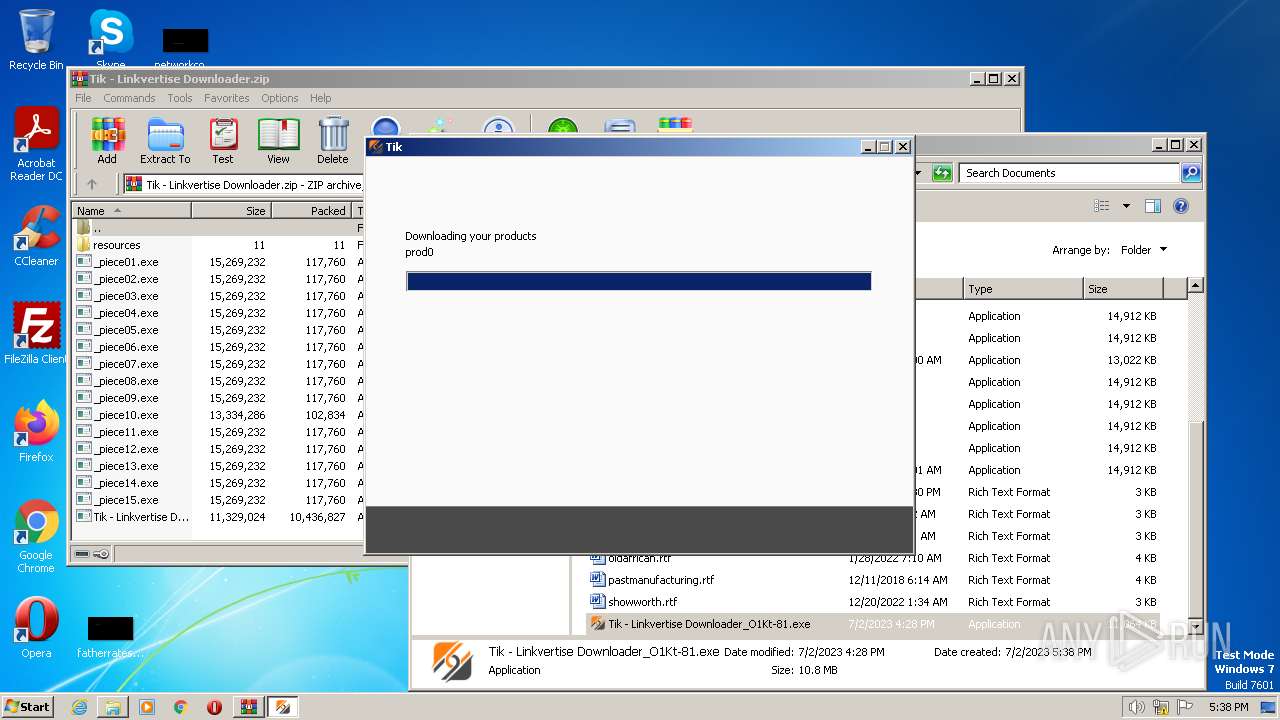The height and width of the screenshot is (720, 1280).
Task: Click the green refresh button in Explorer
Action: tap(941, 173)
